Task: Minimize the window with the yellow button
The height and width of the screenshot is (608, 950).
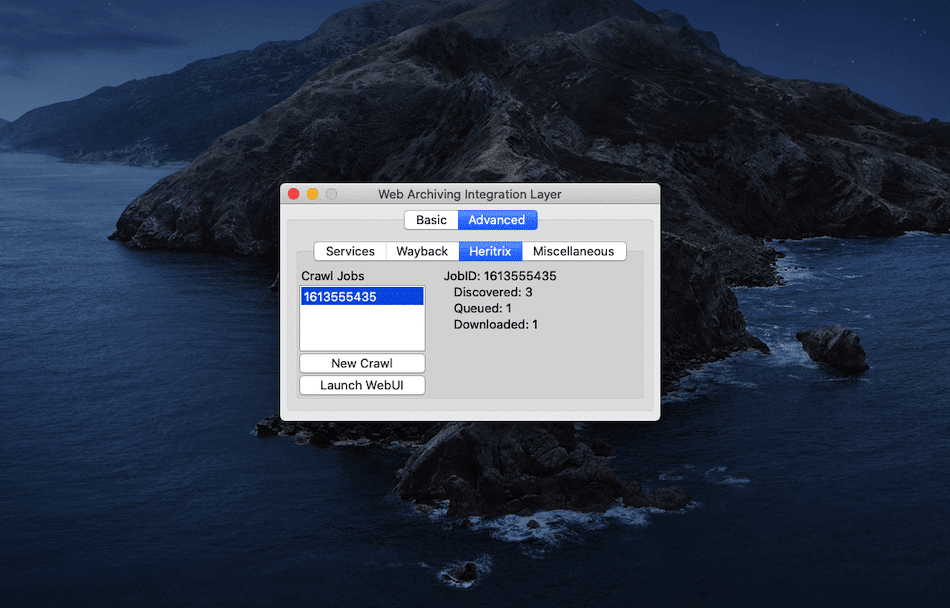Action: [x=313, y=194]
